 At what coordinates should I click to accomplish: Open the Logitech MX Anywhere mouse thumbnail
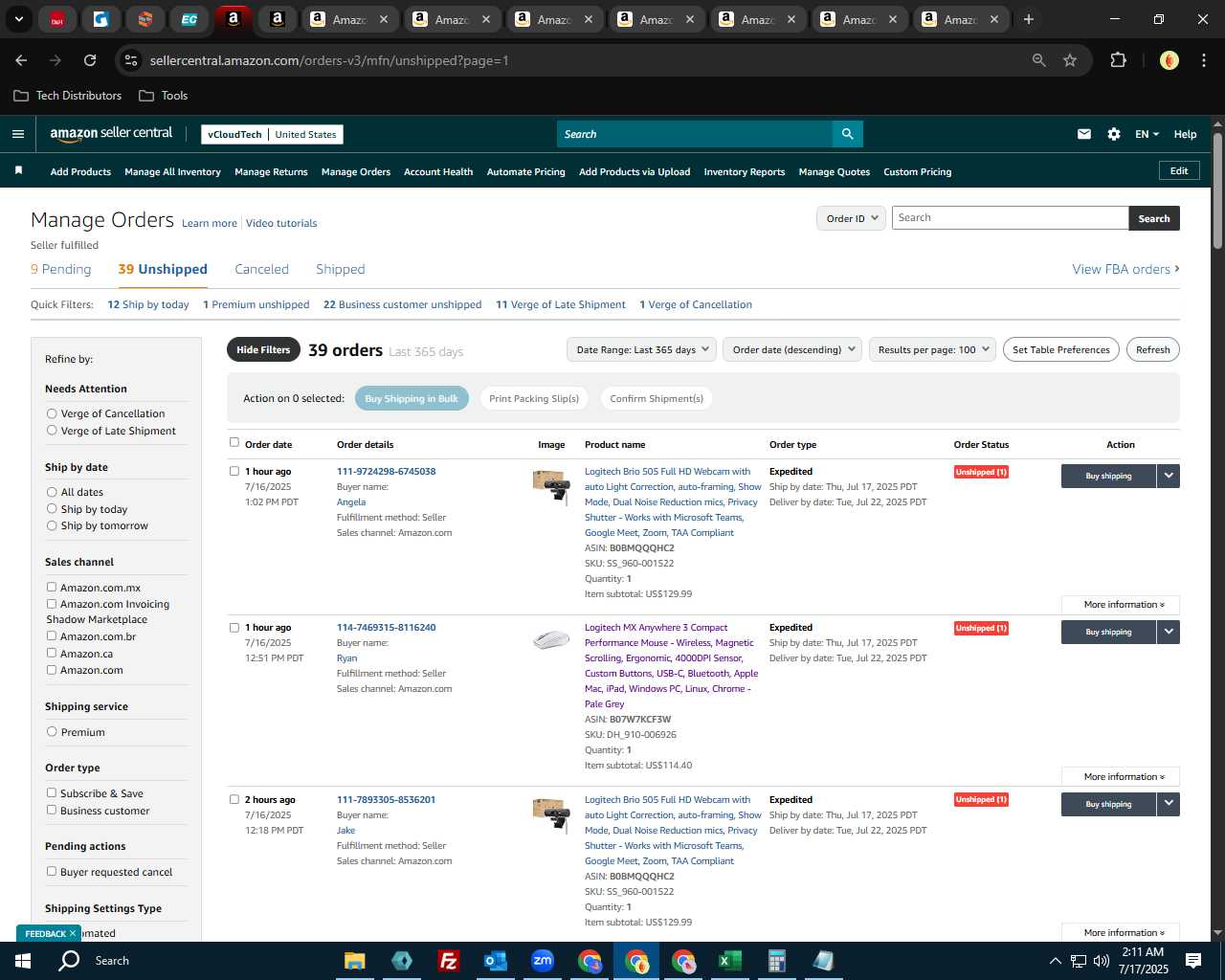(x=551, y=640)
